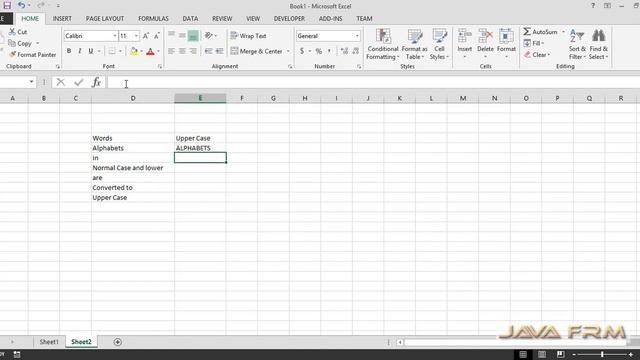
Task: Select cell containing ALPHABETS
Action: click(200, 148)
